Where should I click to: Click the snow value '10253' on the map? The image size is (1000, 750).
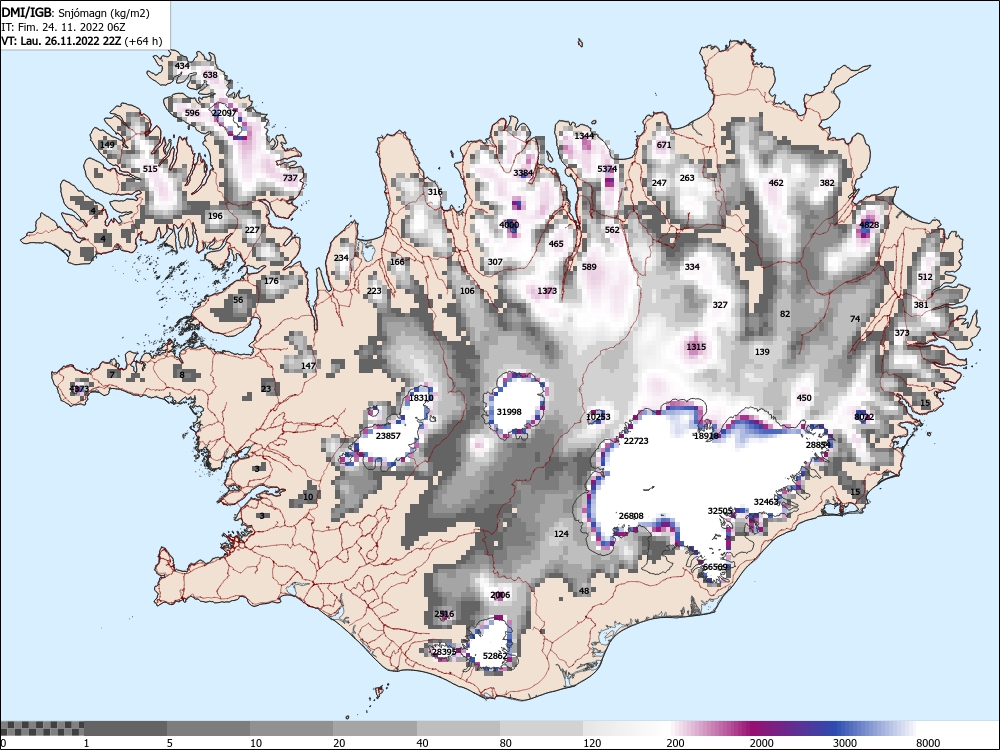[x=598, y=417]
